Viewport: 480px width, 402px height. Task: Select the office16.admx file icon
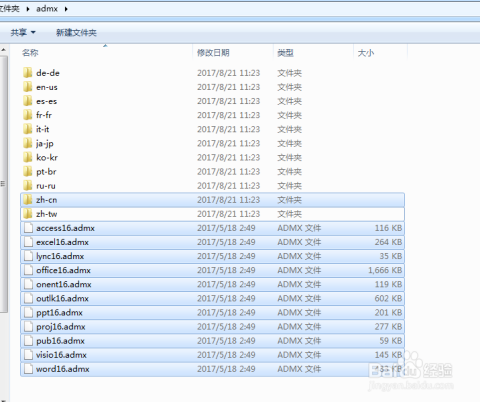tap(28, 270)
